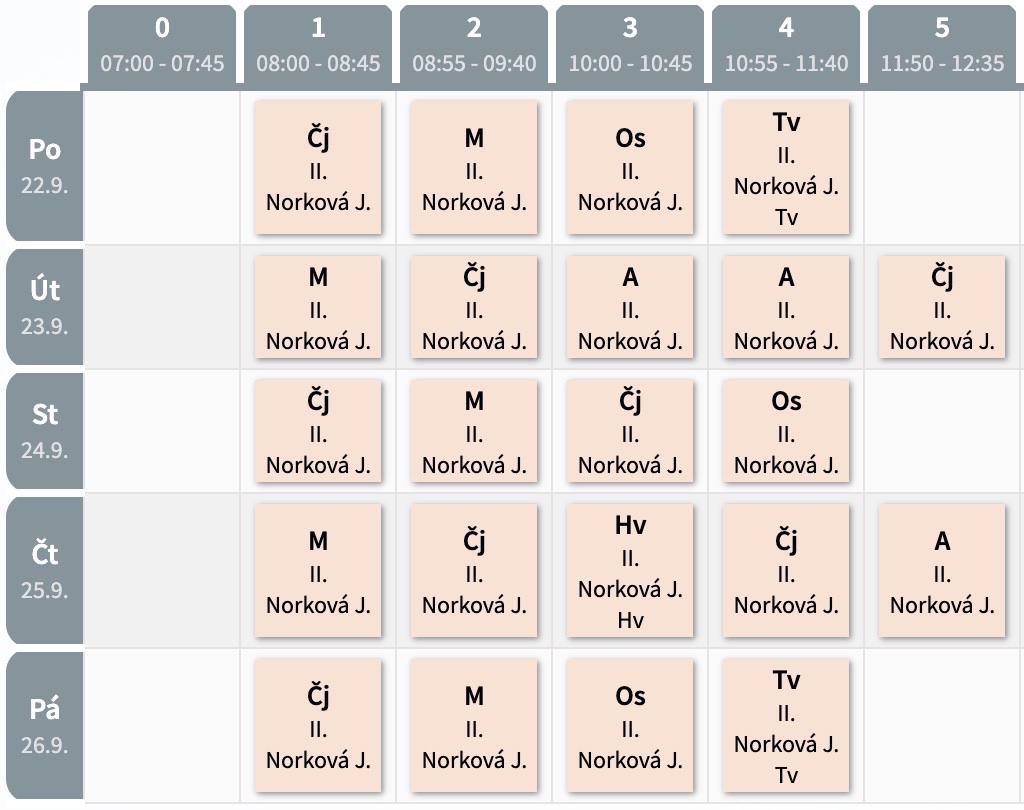Select period 1 header 08:00 - 08:45

click(318, 44)
